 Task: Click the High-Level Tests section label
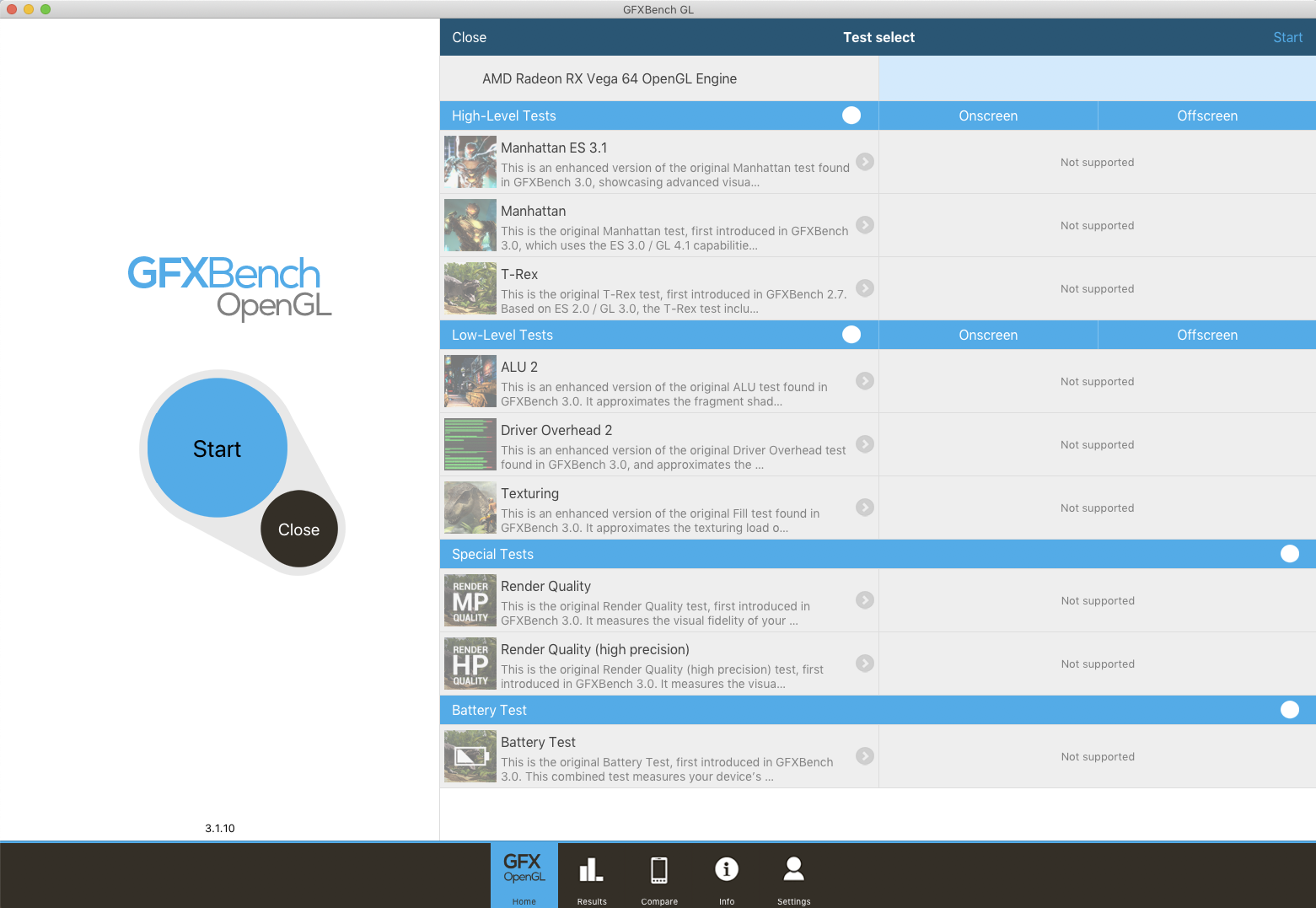click(x=504, y=116)
